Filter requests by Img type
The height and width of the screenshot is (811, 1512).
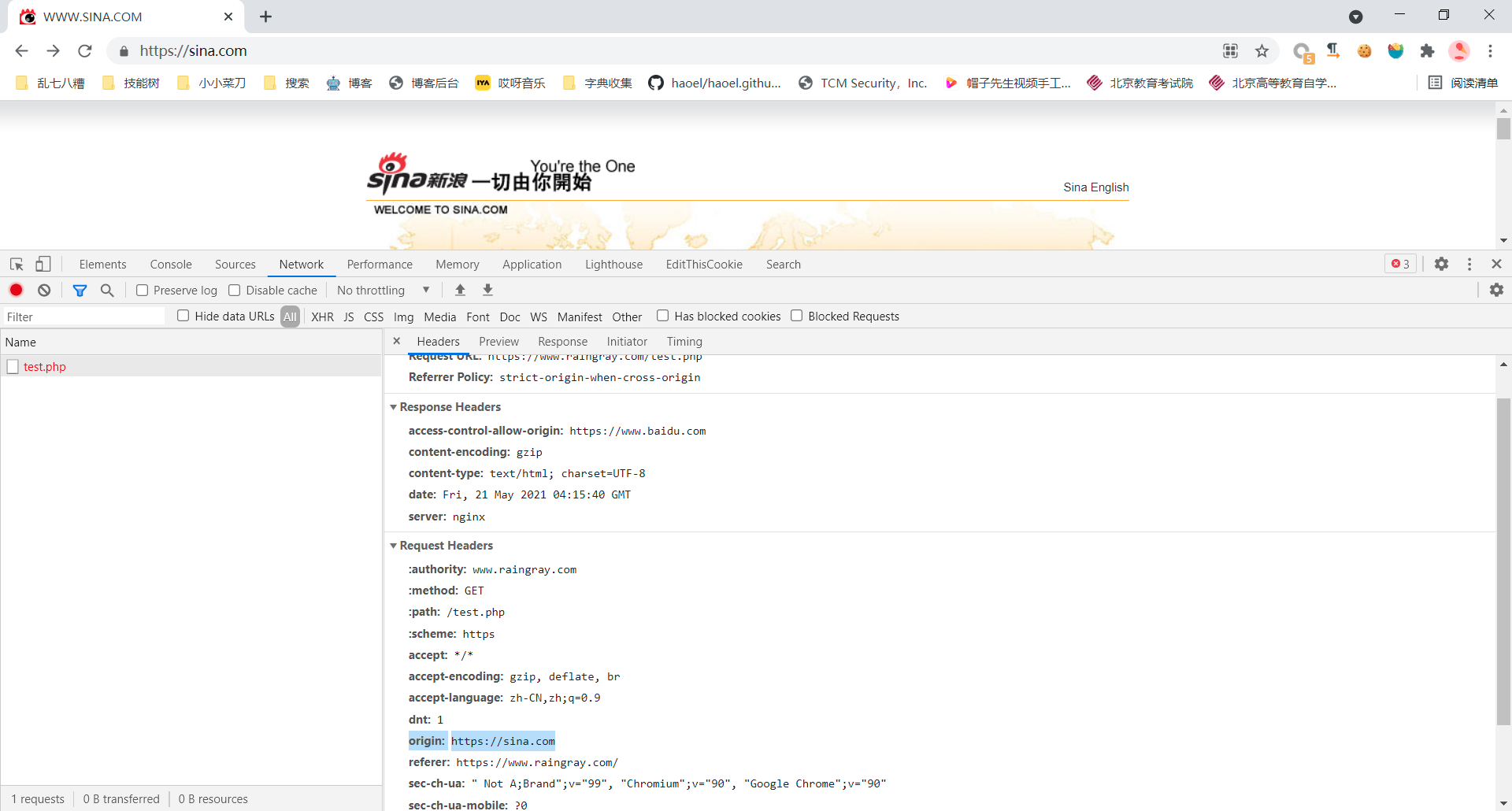[403, 317]
